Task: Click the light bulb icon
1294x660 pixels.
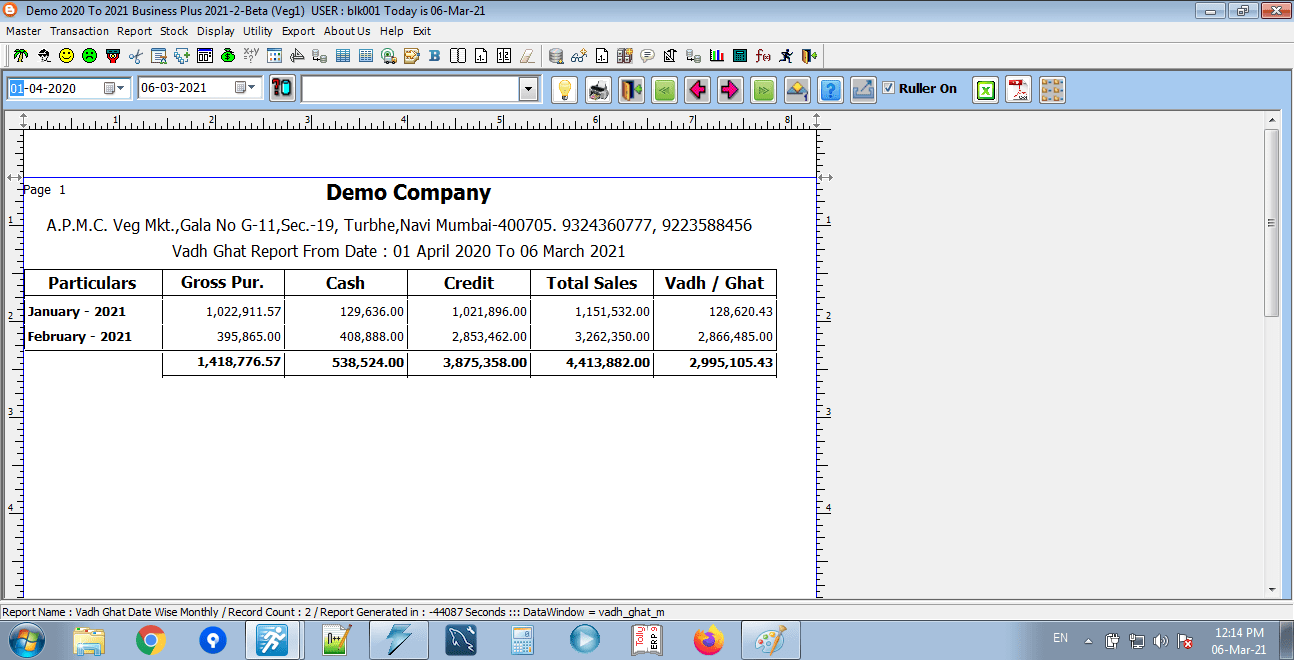Action: [565, 90]
